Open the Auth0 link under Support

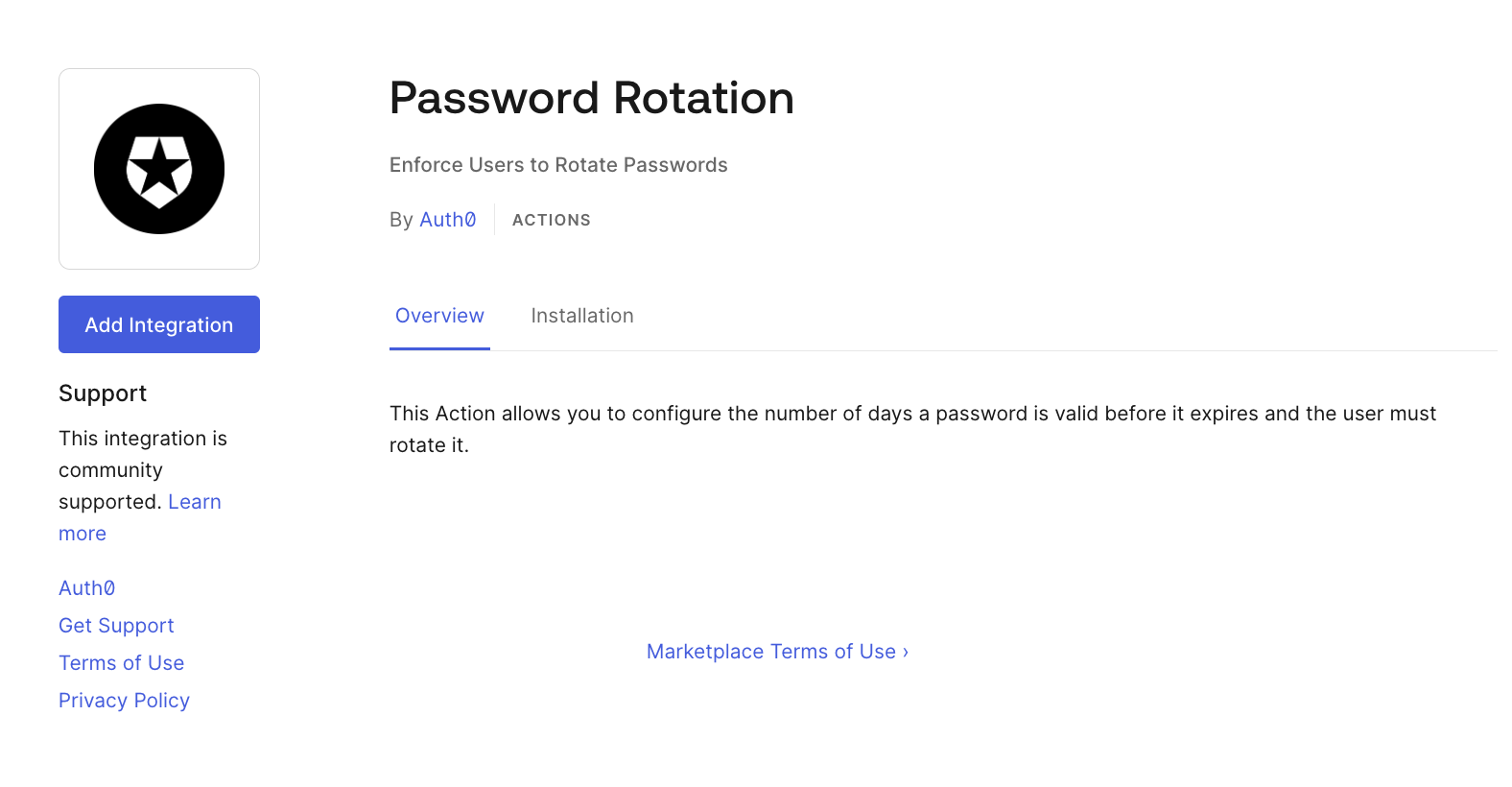click(x=86, y=588)
